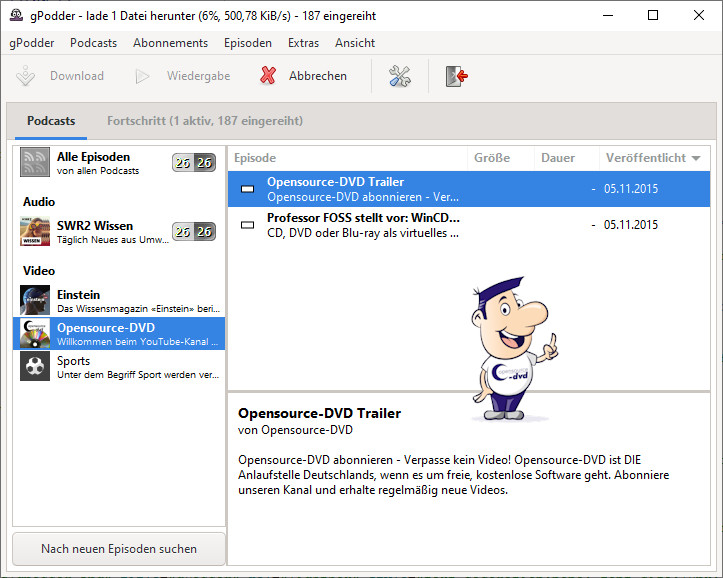Open the gPodder menu
This screenshot has width=723, height=578.
[x=32, y=43]
